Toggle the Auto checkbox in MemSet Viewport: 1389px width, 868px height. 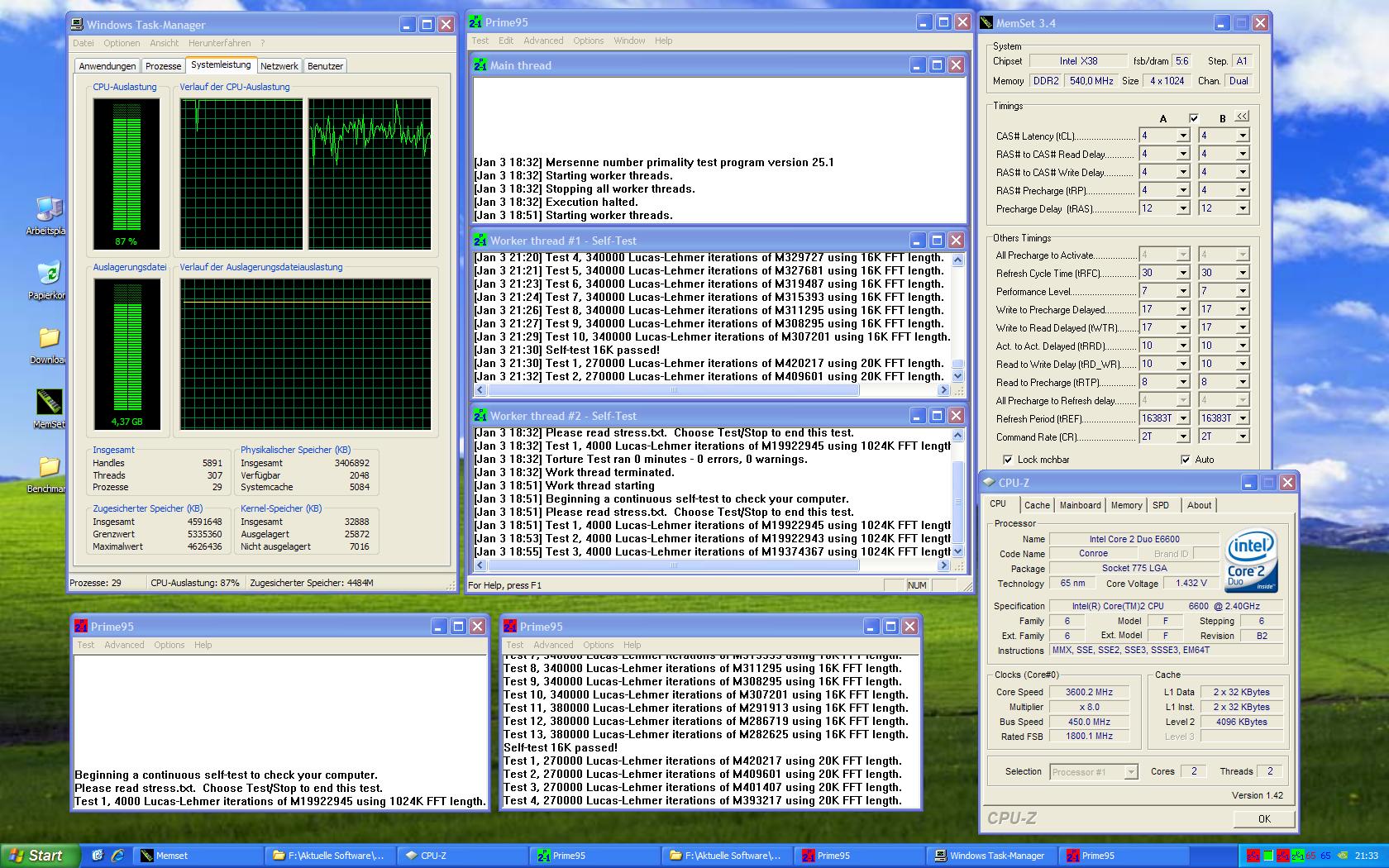[1186, 460]
